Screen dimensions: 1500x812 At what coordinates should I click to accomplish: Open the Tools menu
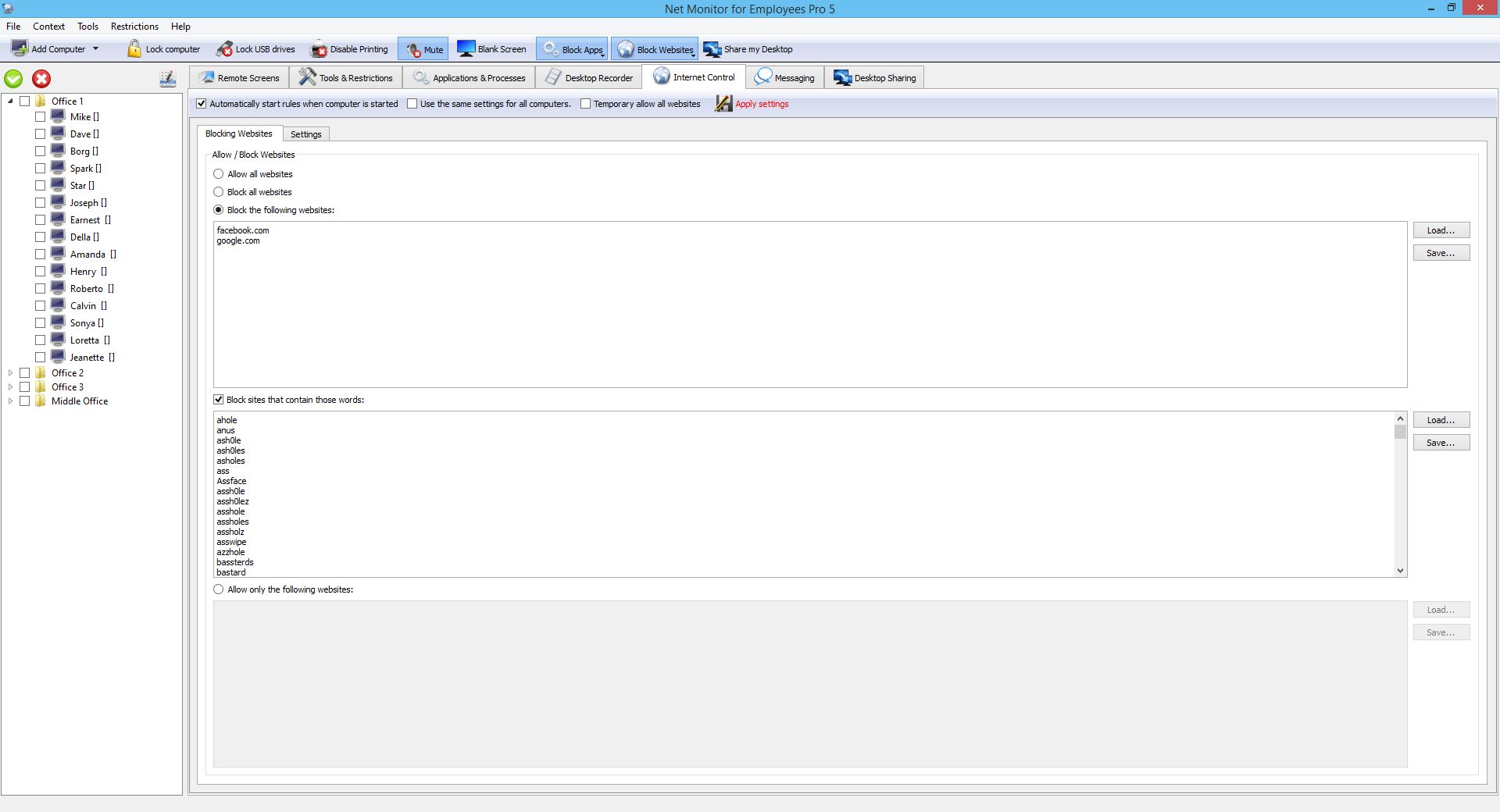coord(87,26)
